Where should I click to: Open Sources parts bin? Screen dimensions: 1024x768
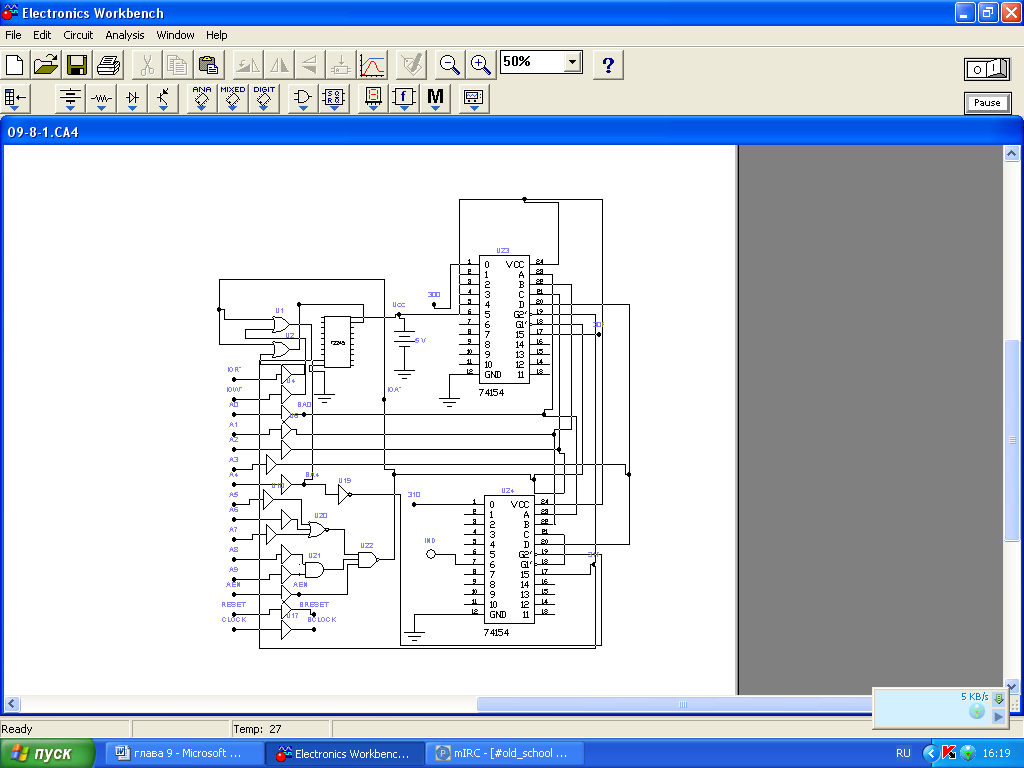(x=70, y=98)
